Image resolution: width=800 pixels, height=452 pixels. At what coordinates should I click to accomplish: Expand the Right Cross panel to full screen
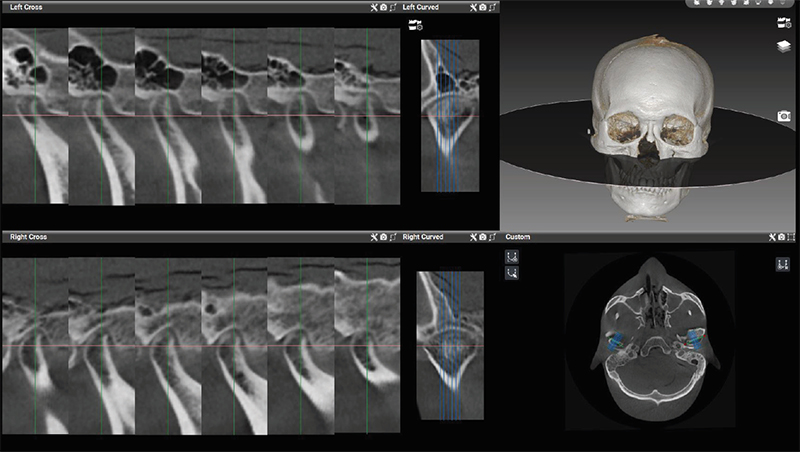[393, 237]
